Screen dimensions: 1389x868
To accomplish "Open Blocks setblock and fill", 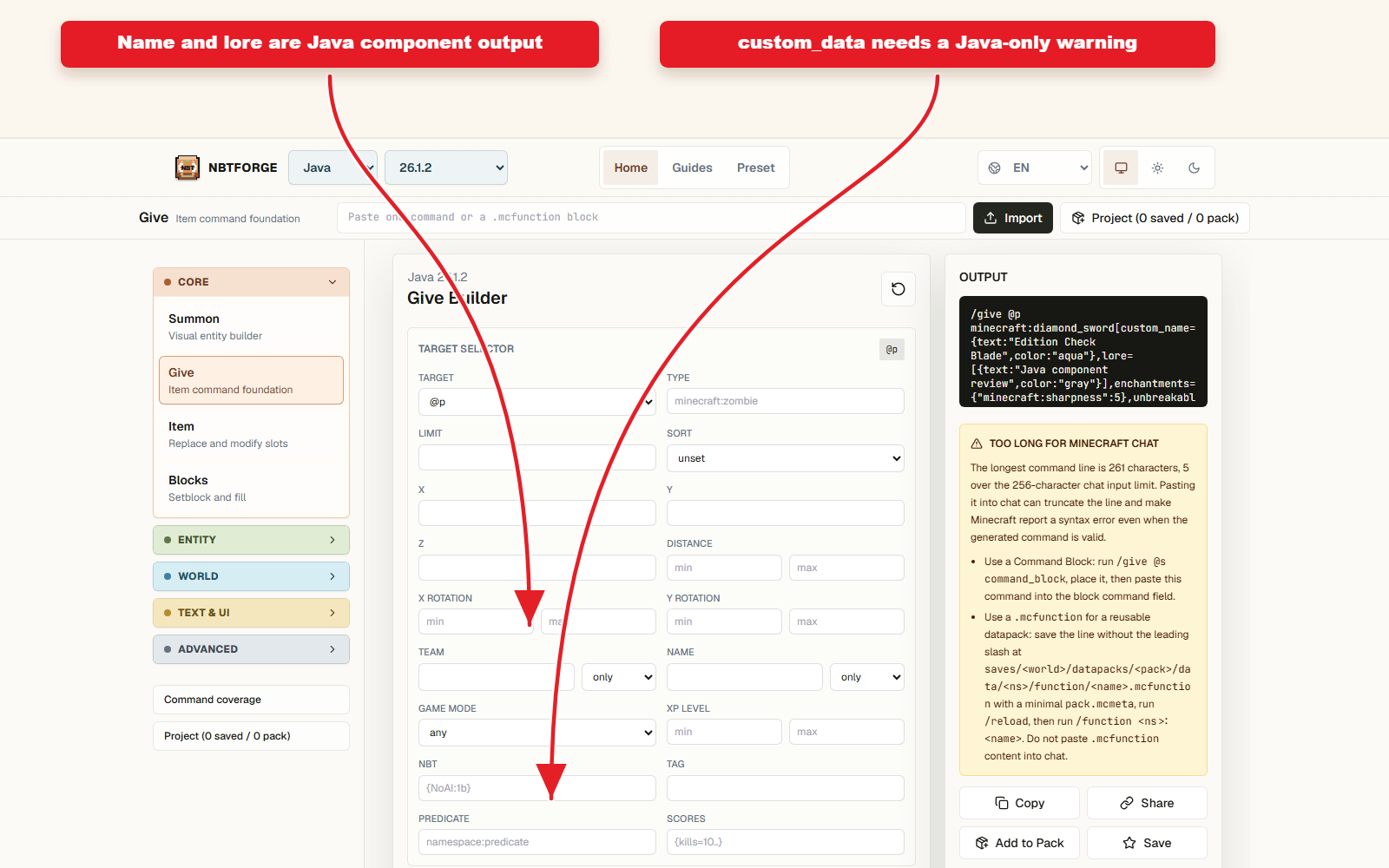I will point(251,488).
